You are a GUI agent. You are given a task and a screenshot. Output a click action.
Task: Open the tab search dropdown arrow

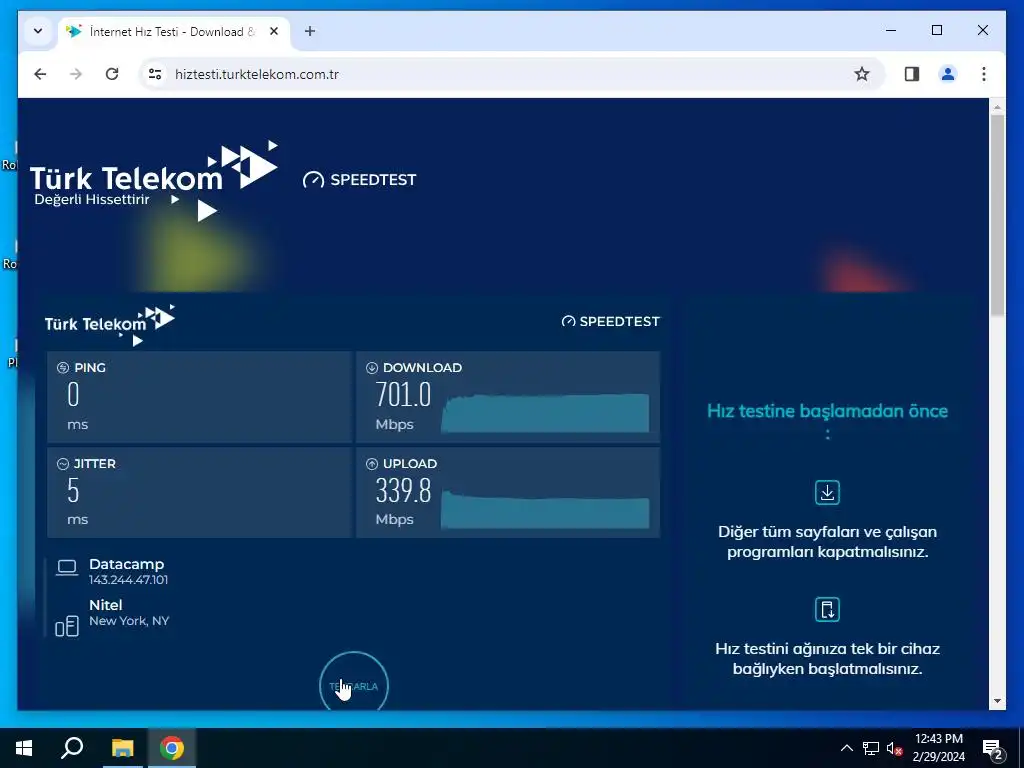coord(38,31)
